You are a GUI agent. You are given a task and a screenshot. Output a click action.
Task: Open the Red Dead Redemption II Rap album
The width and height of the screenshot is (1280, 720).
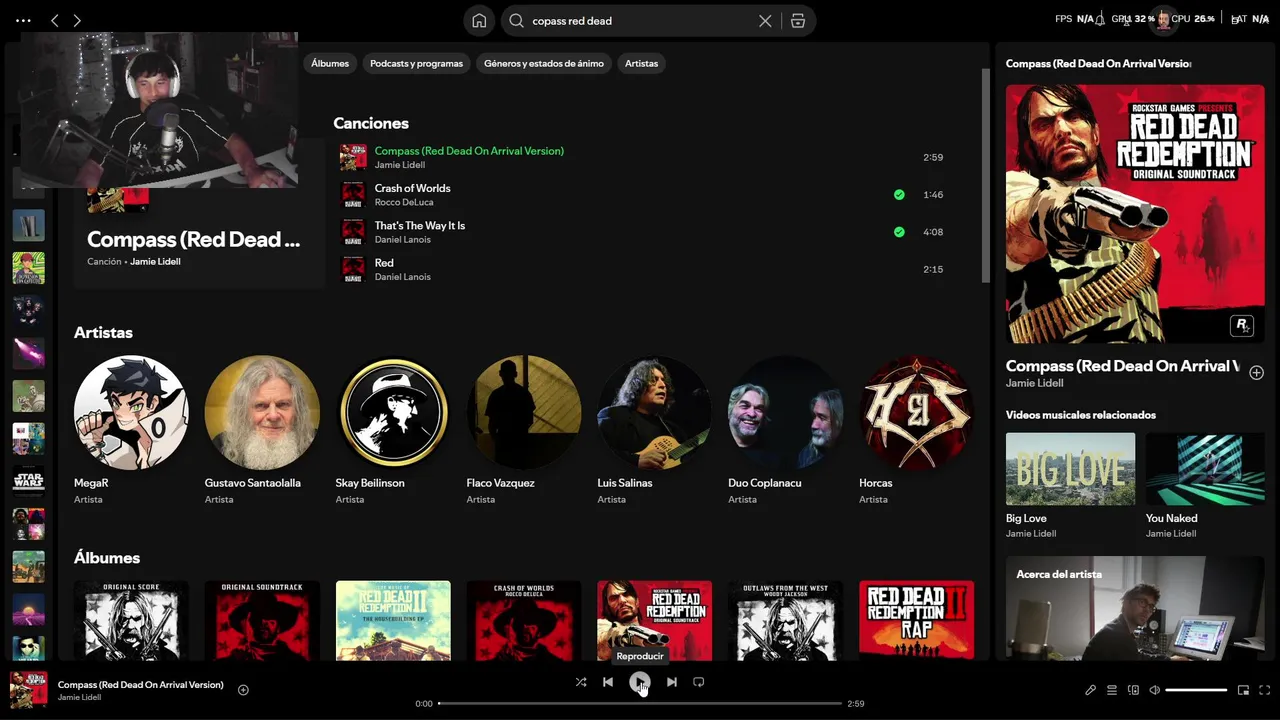click(x=917, y=620)
